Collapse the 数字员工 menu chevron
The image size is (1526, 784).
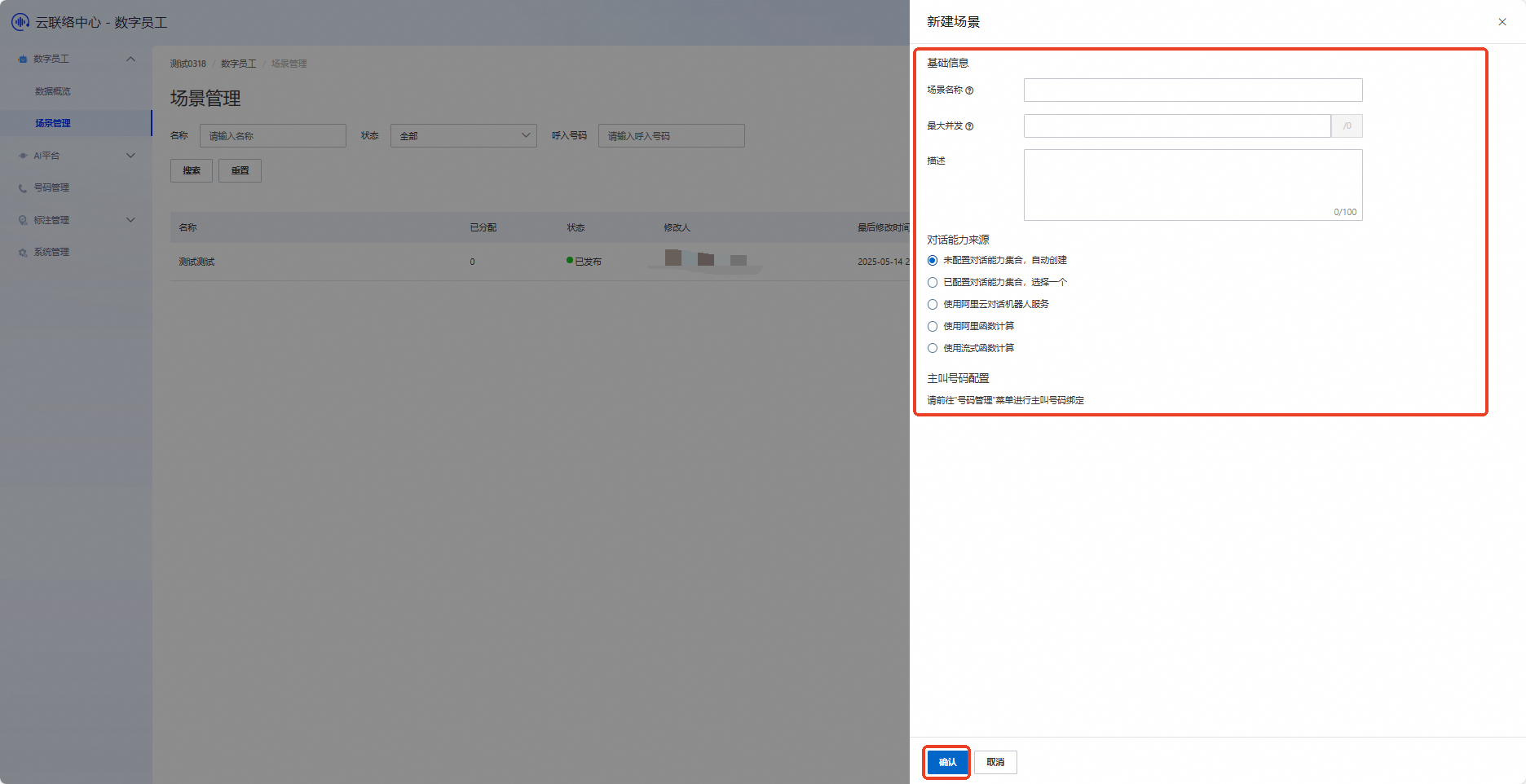pyautogui.click(x=130, y=59)
